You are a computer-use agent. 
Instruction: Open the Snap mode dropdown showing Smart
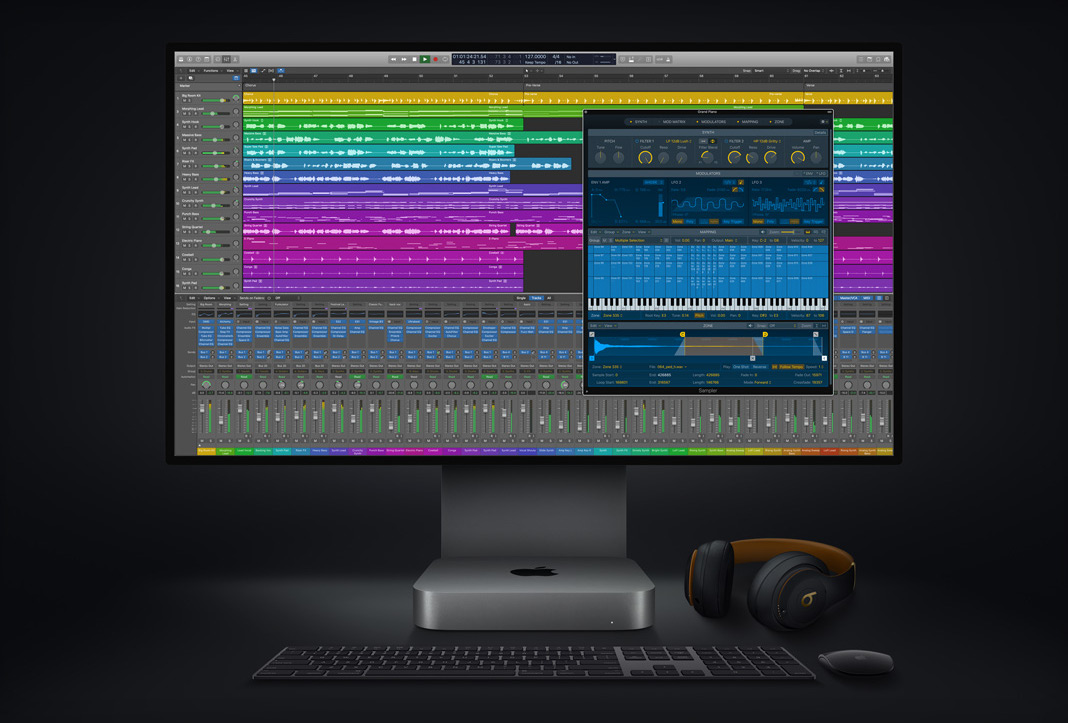point(760,71)
